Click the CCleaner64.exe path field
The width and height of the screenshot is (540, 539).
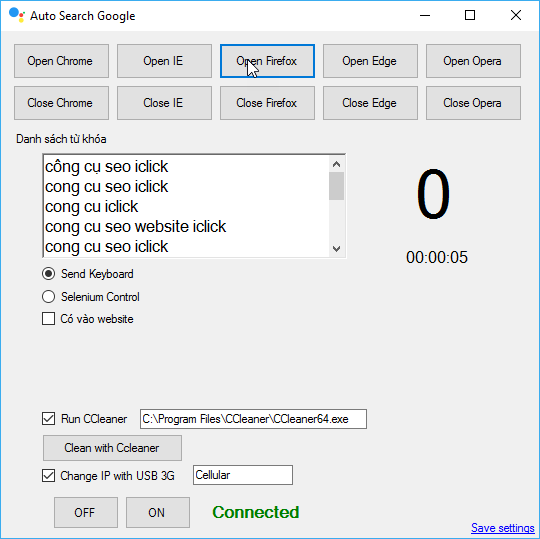(253, 419)
